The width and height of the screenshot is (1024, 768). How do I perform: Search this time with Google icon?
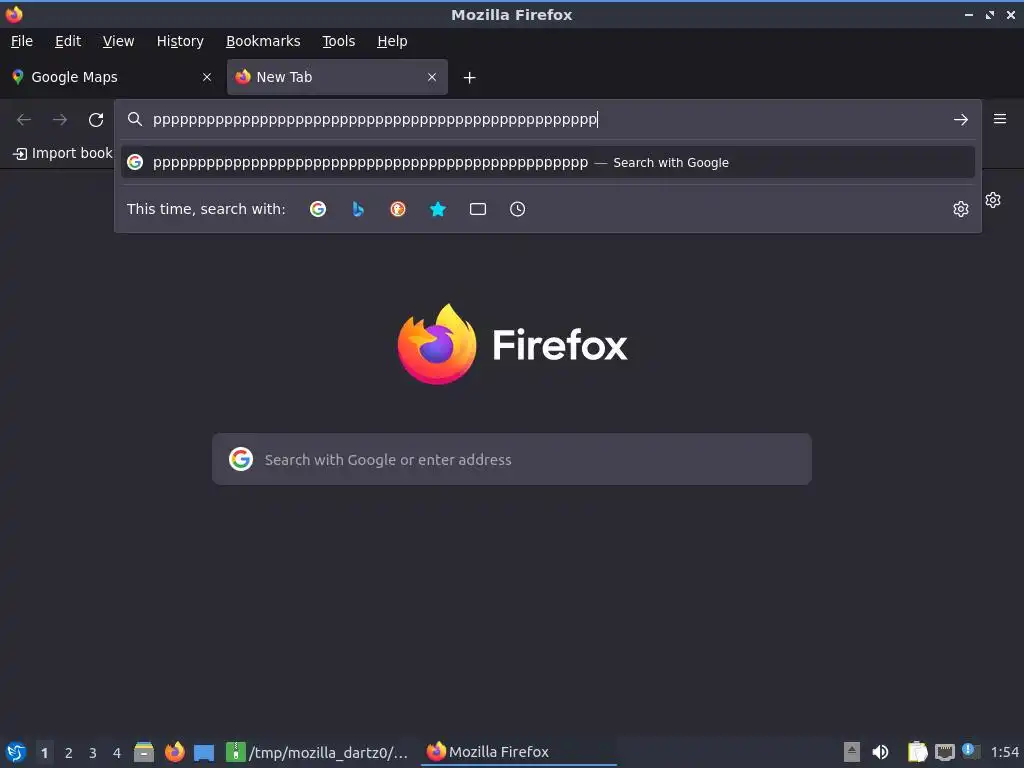click(318, 209)
